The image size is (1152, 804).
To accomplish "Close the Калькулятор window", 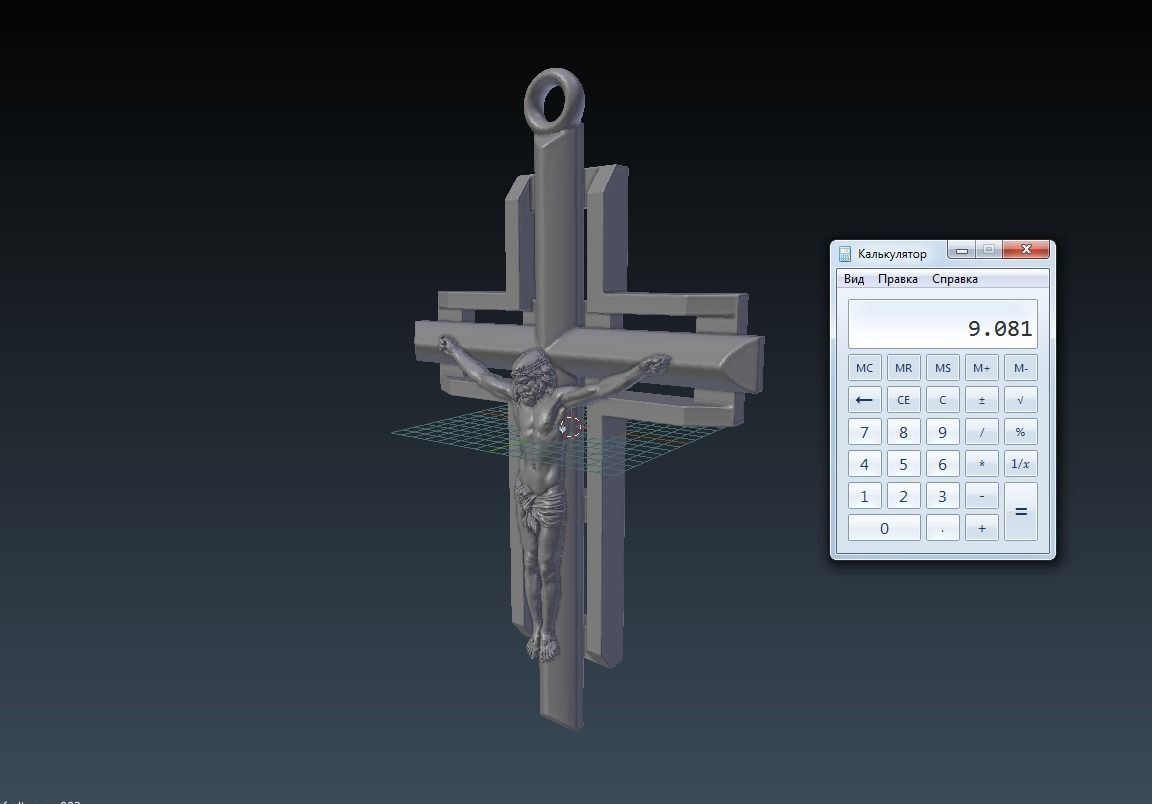I will [1026, 250].
